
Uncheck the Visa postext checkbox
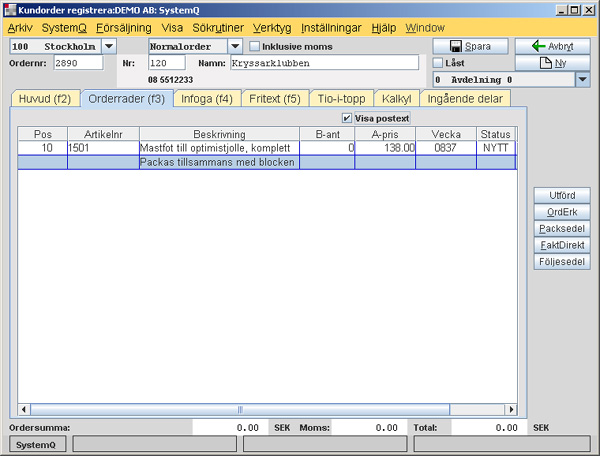pyautogui.click(x=347, y=118)
